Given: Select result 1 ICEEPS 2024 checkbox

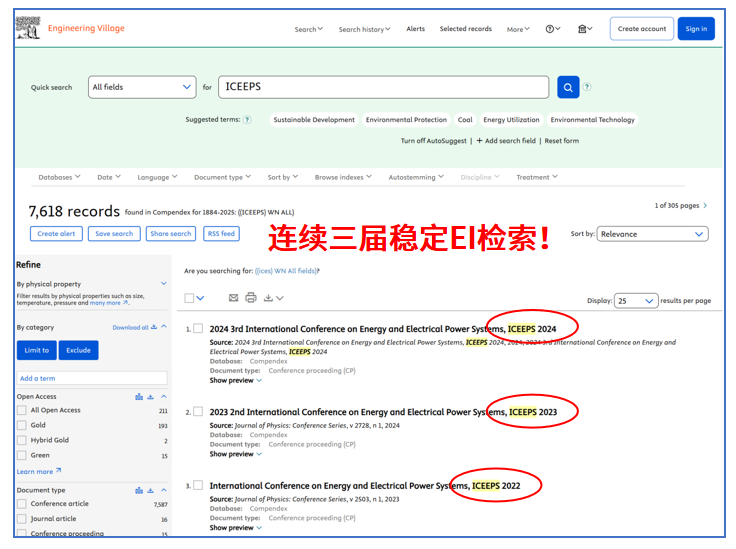Looking at the screenshot, I should coord(198,328).
